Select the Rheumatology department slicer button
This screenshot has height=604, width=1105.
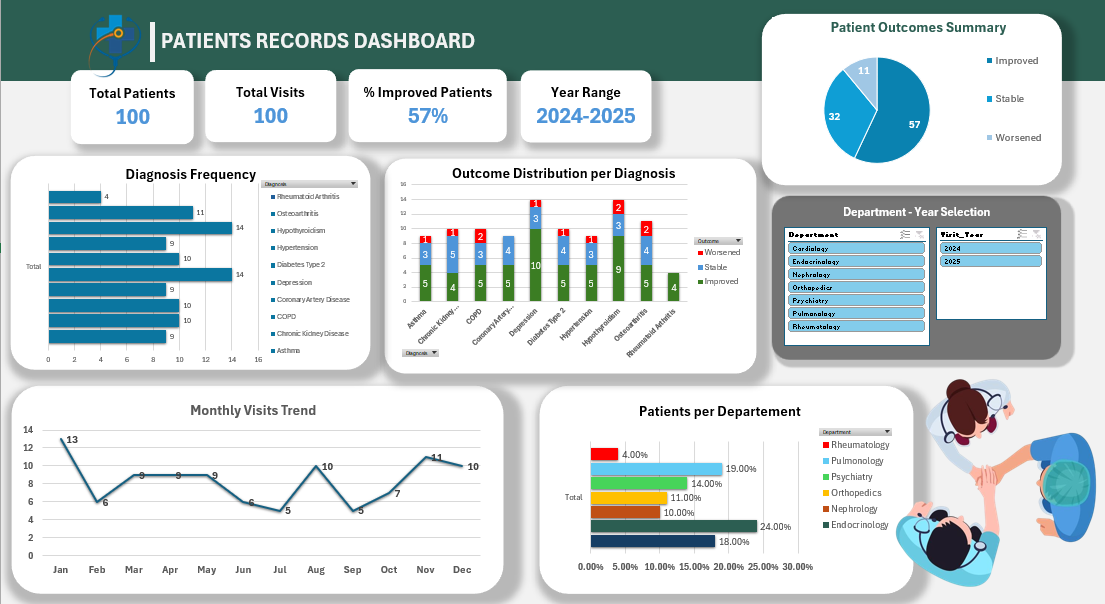point(855,326)
